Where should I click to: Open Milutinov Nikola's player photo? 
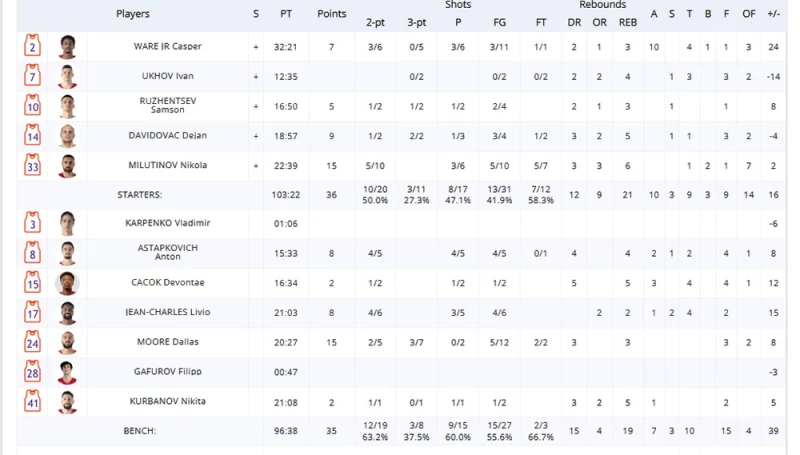[67, 165]
